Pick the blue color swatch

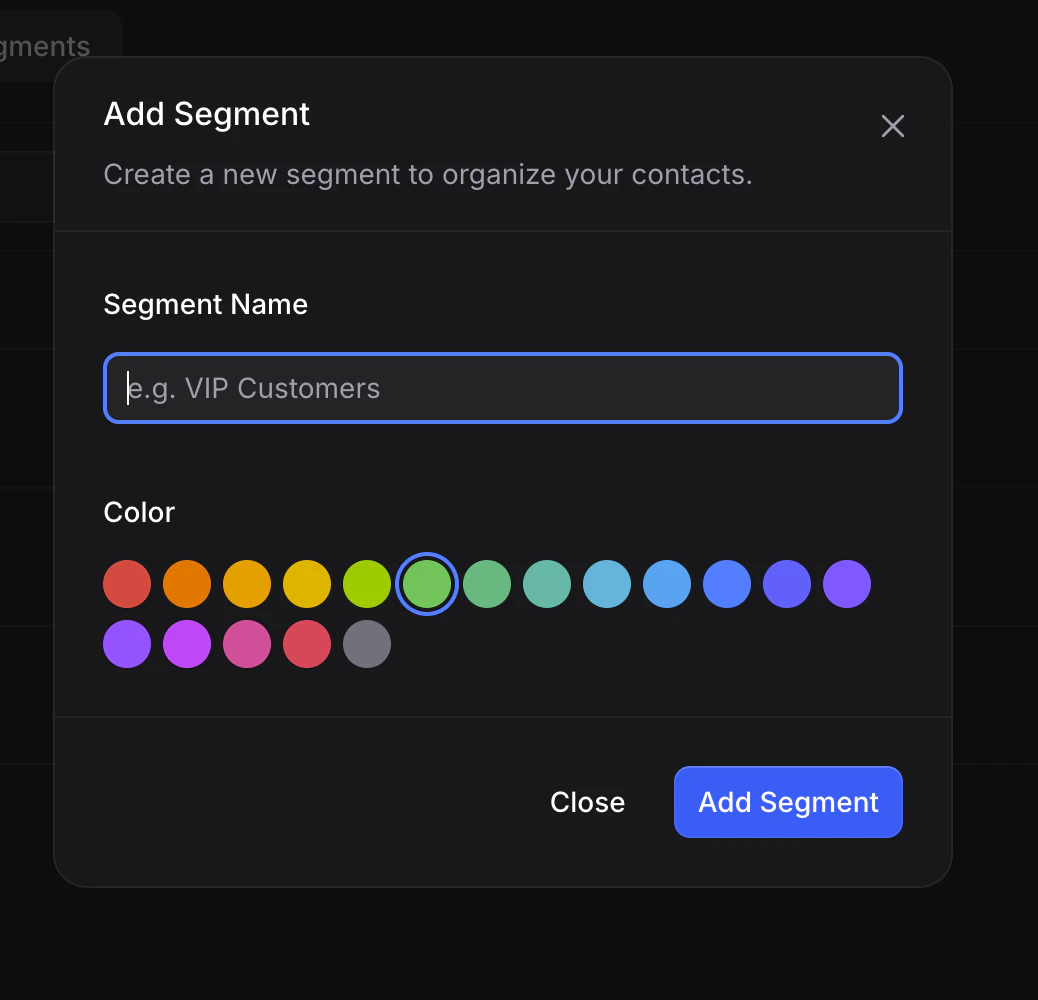pyautogui.click(x=727, y=584)
